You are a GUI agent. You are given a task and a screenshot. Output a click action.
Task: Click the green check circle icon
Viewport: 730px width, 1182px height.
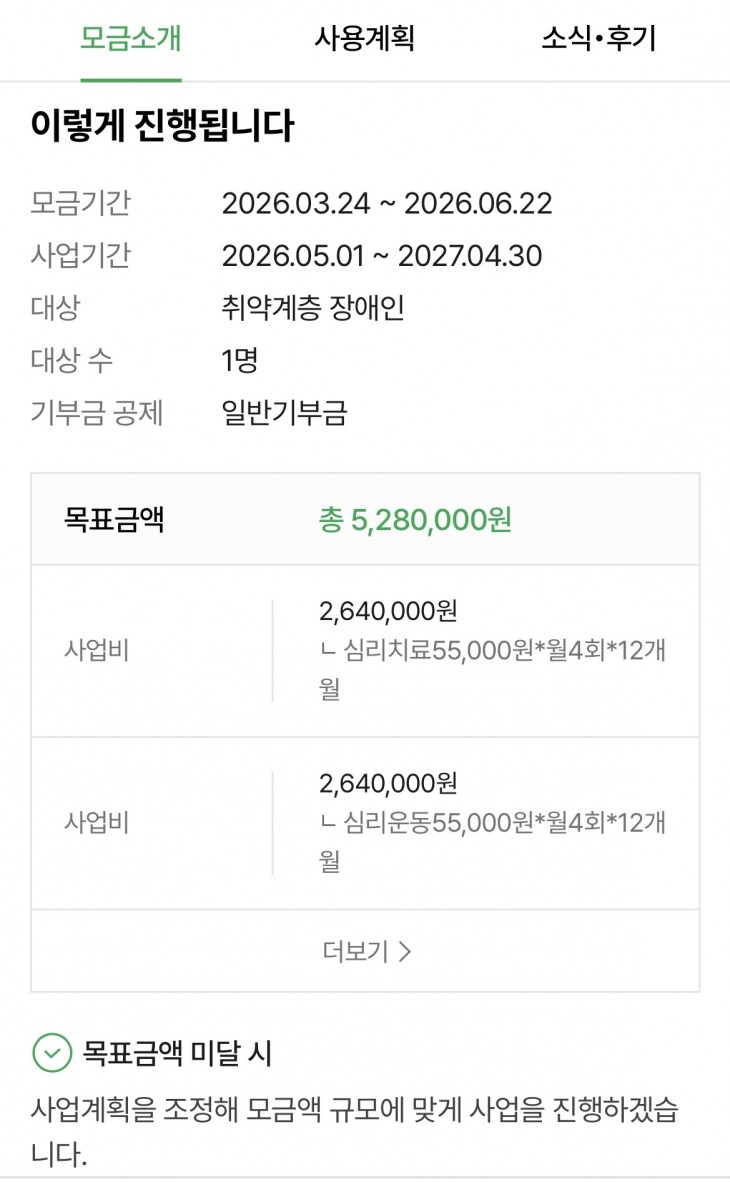[x=52, y=1052]
